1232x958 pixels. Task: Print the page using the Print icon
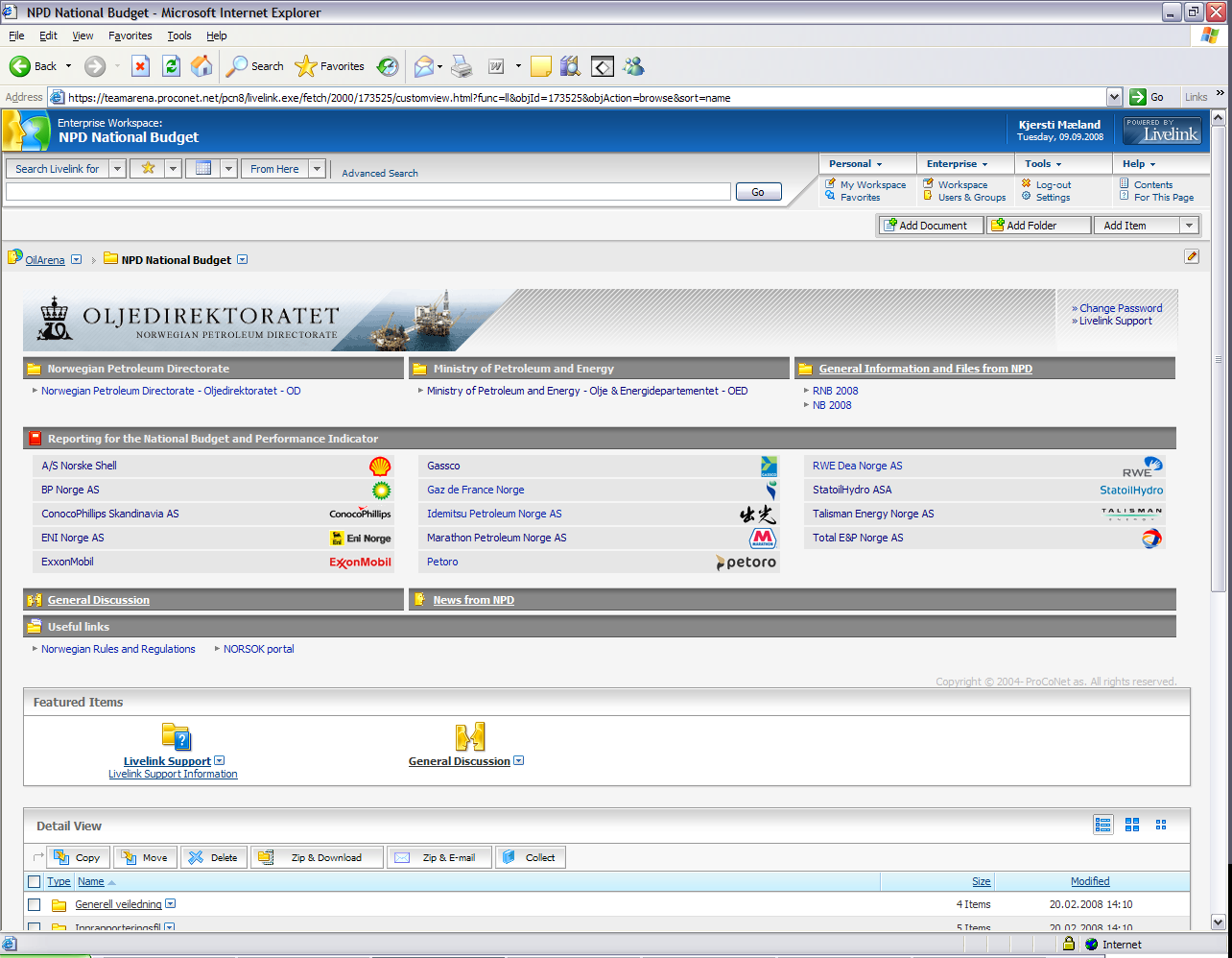(x=462, y=66)
